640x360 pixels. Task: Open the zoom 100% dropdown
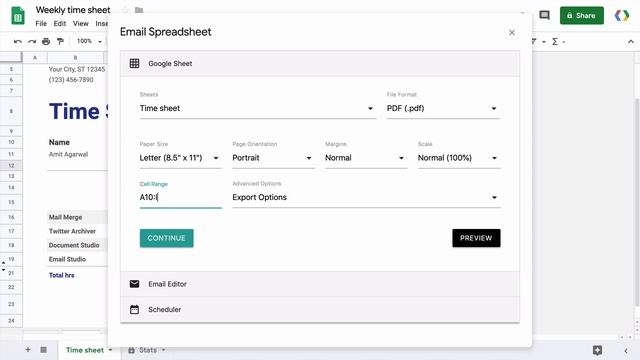coord(89,41)
